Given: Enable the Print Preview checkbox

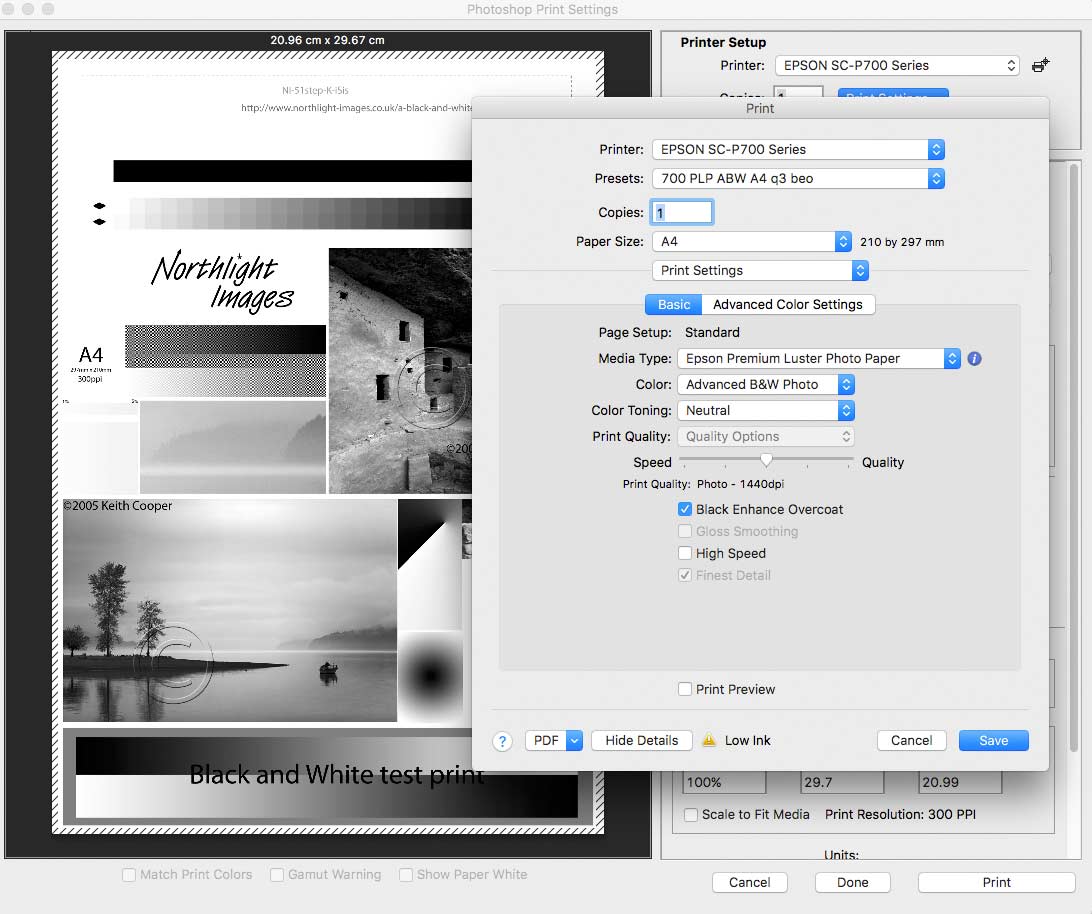Looking at the screenshot, I should point(685,689).
